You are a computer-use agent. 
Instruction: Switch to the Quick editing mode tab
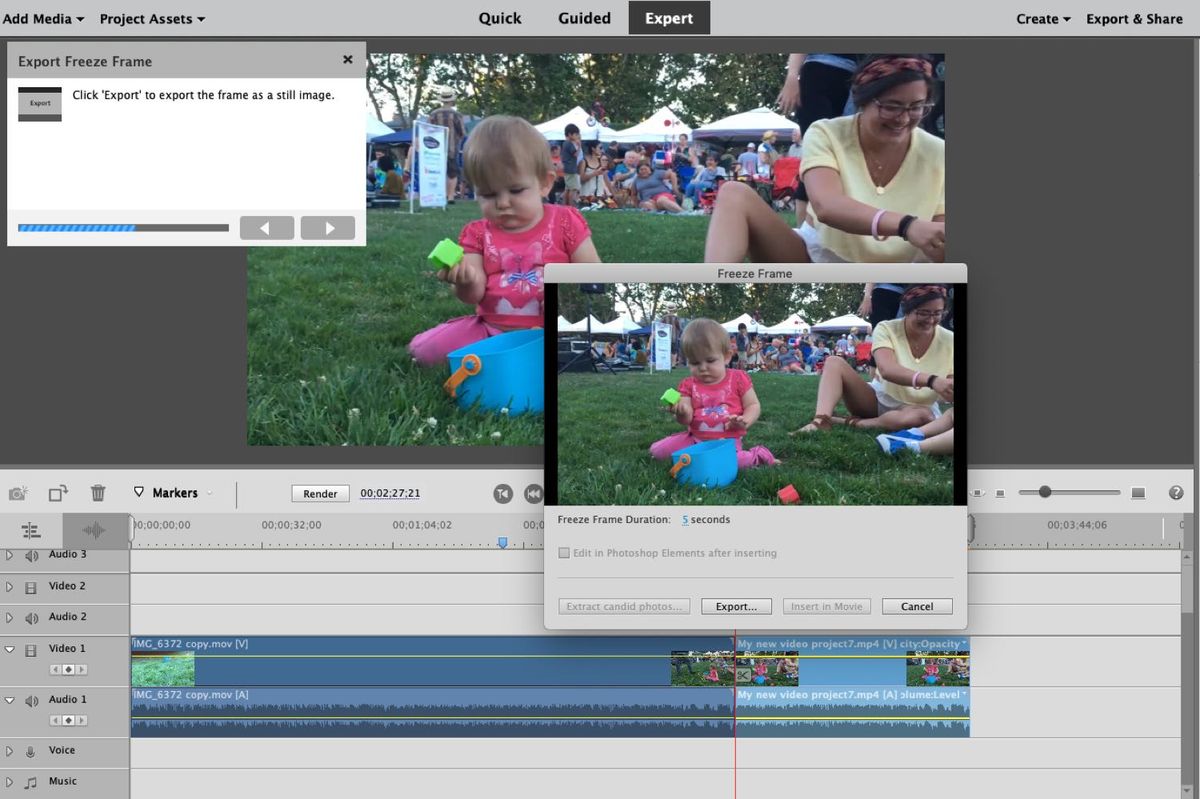500,18
